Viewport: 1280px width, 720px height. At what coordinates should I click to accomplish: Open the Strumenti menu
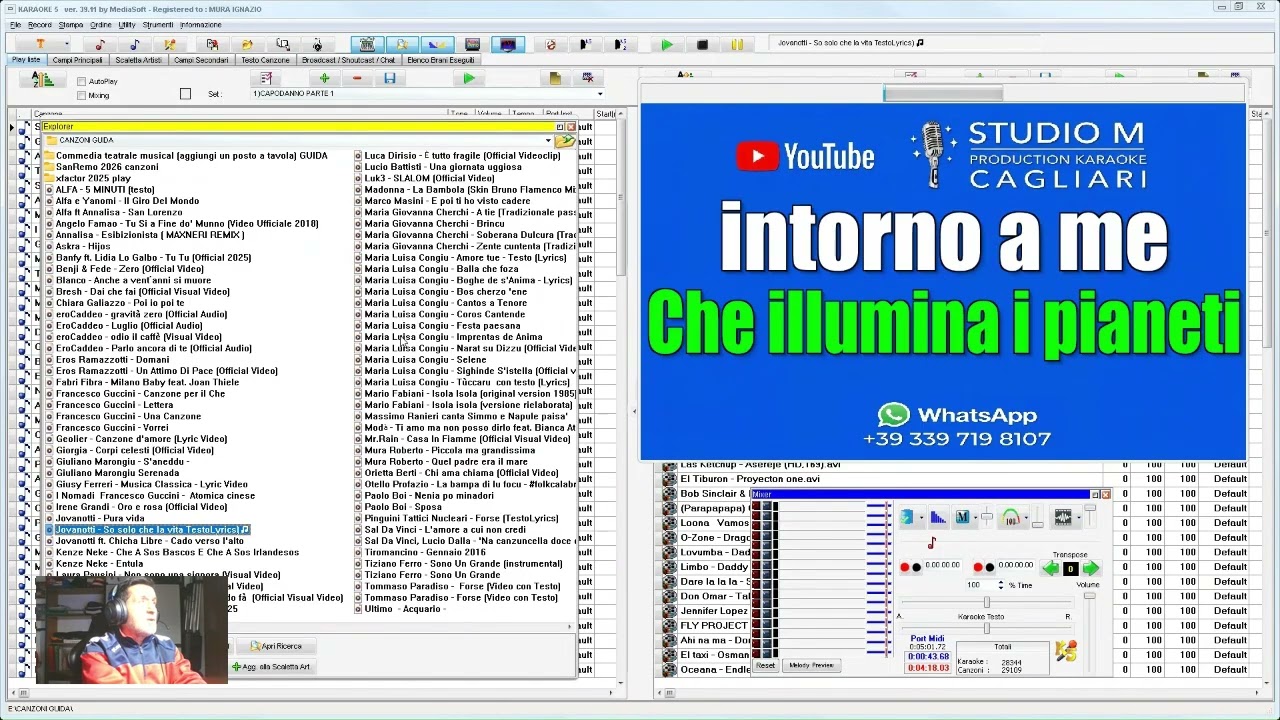158,25
